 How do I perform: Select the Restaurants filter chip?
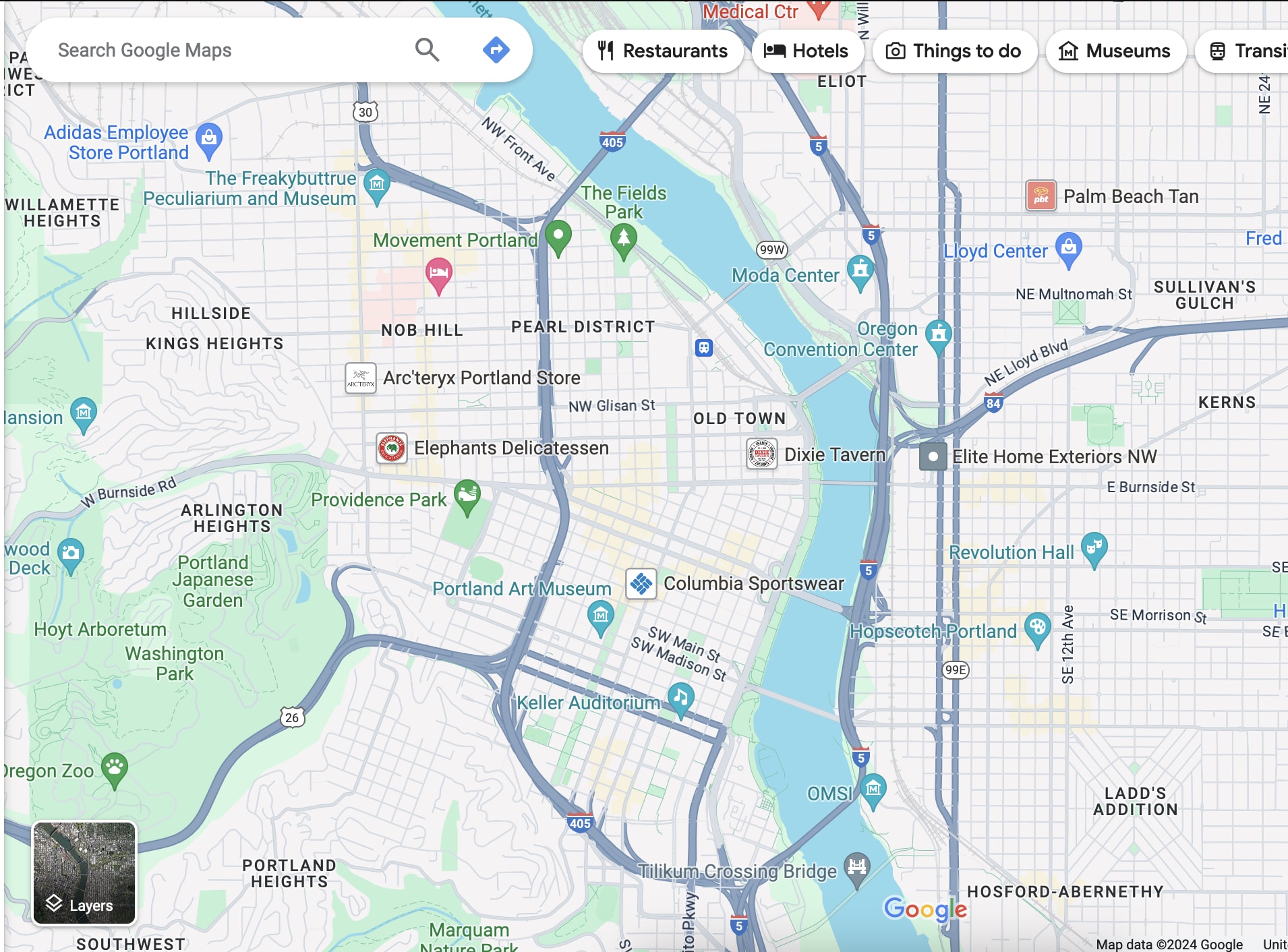[x=663, y=51]
